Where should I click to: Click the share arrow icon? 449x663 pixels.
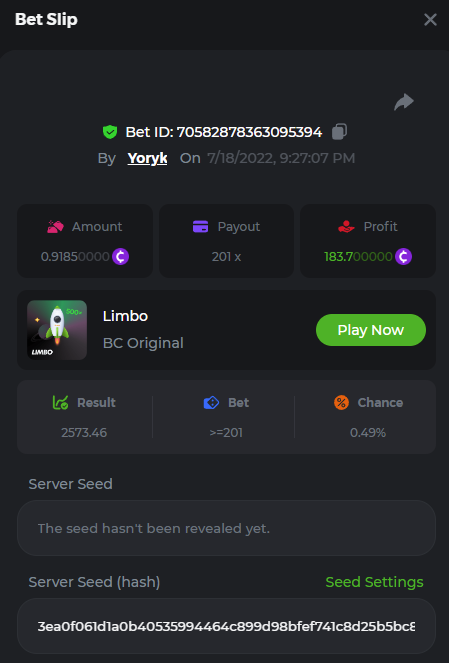coord(404,102)
